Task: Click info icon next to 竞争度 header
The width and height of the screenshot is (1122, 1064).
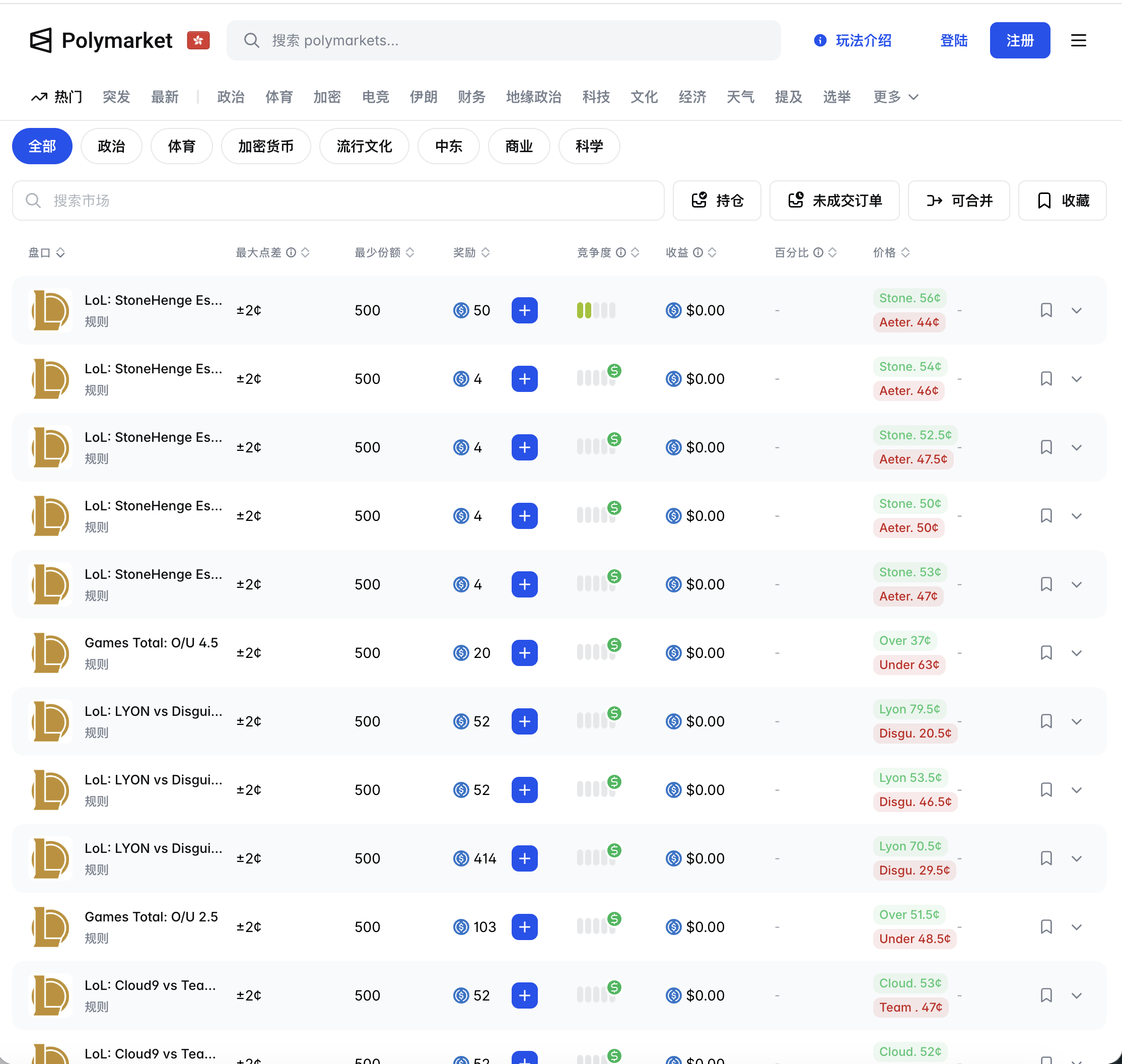Action: click(x=621, y=252)
